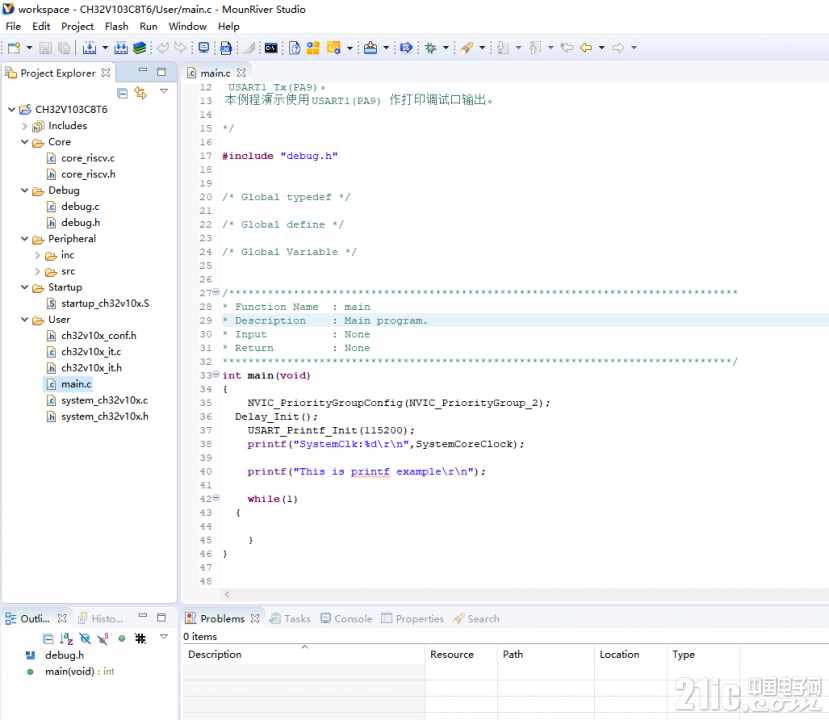Collapse the Debug folder
Screen dimensions: 829x720
click(x=24, y=190)
